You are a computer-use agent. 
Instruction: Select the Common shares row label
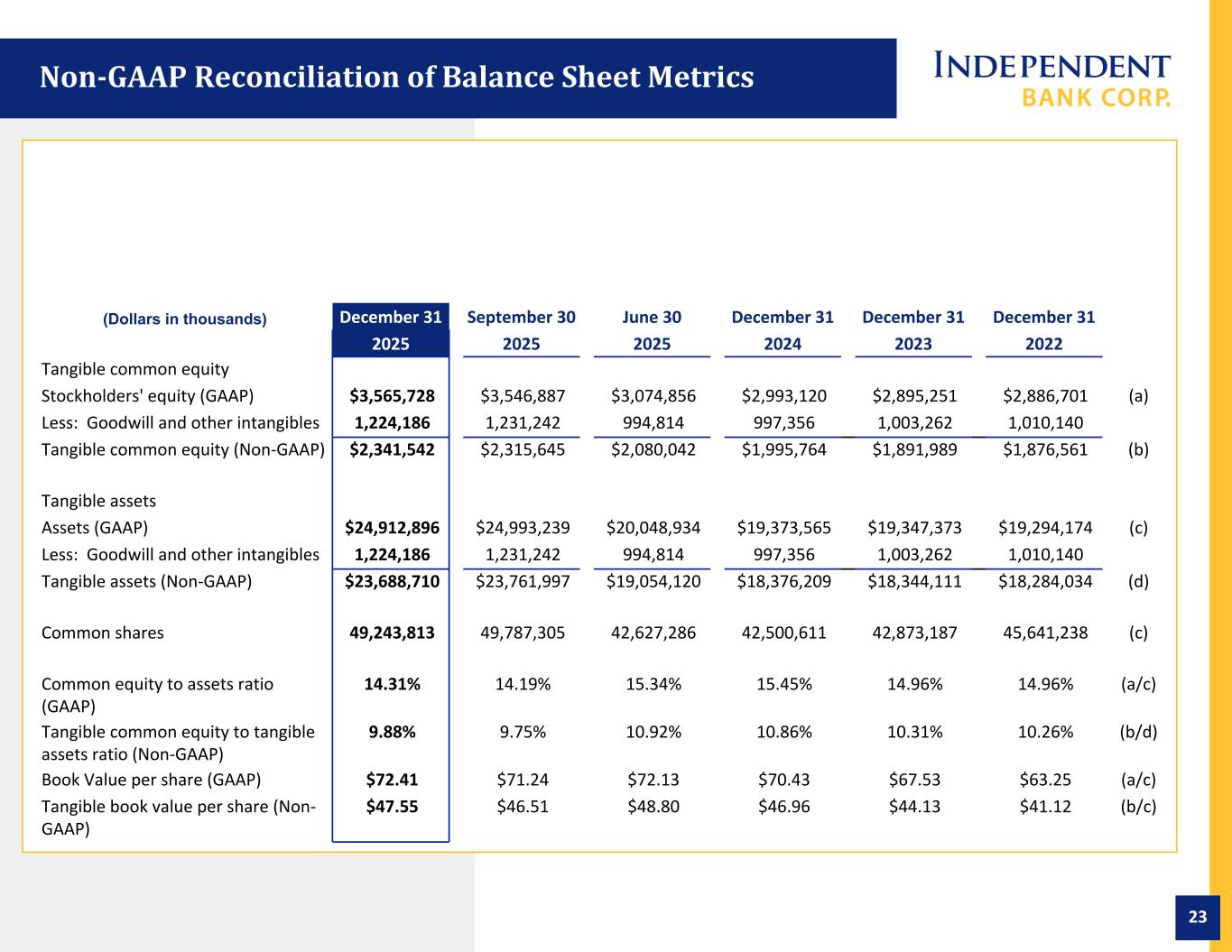(103, 633)
